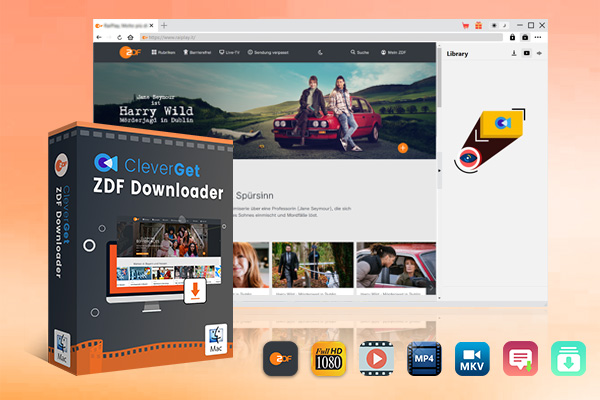The height and width of the screenshot is (400, 600).
Task: Reload the page with the refresh icon
Action: coord(120,37)
